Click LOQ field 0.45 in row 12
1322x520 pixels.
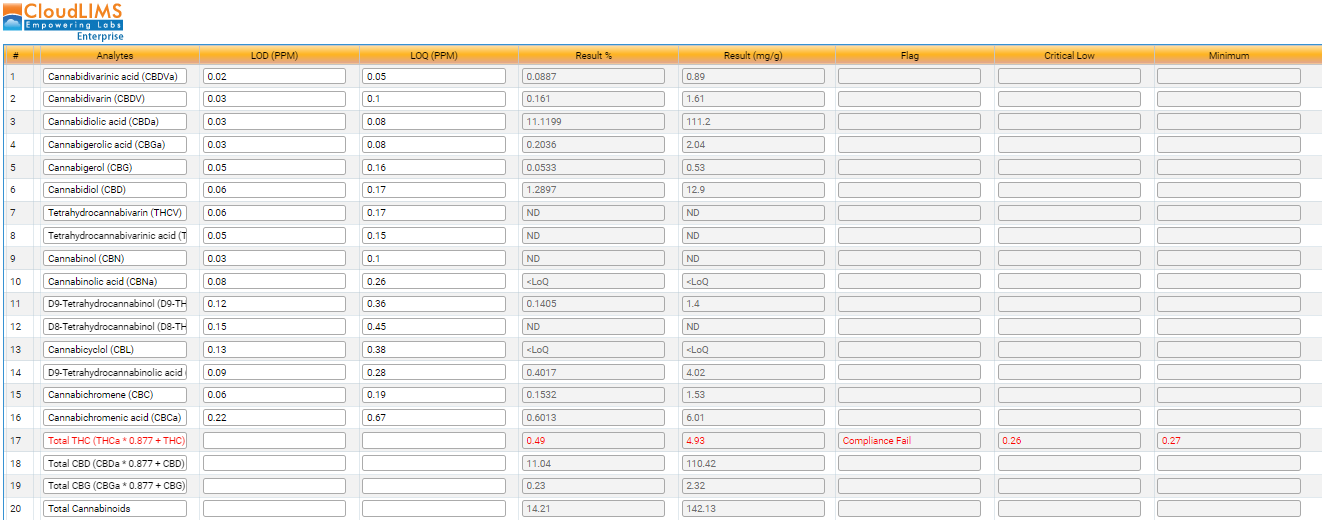pos(434,327)
